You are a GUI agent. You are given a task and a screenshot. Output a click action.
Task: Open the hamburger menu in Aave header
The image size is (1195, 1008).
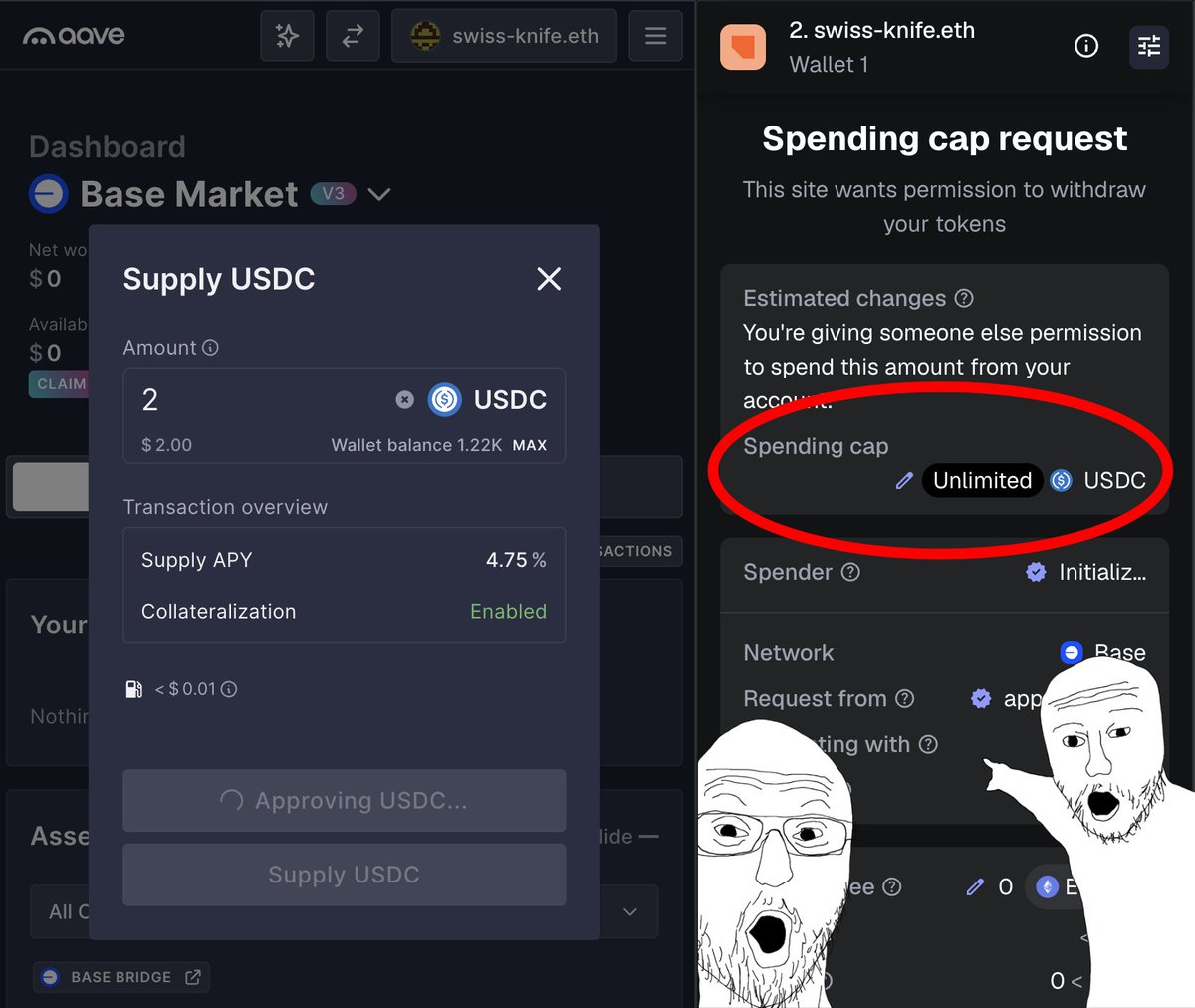(655, 36)
